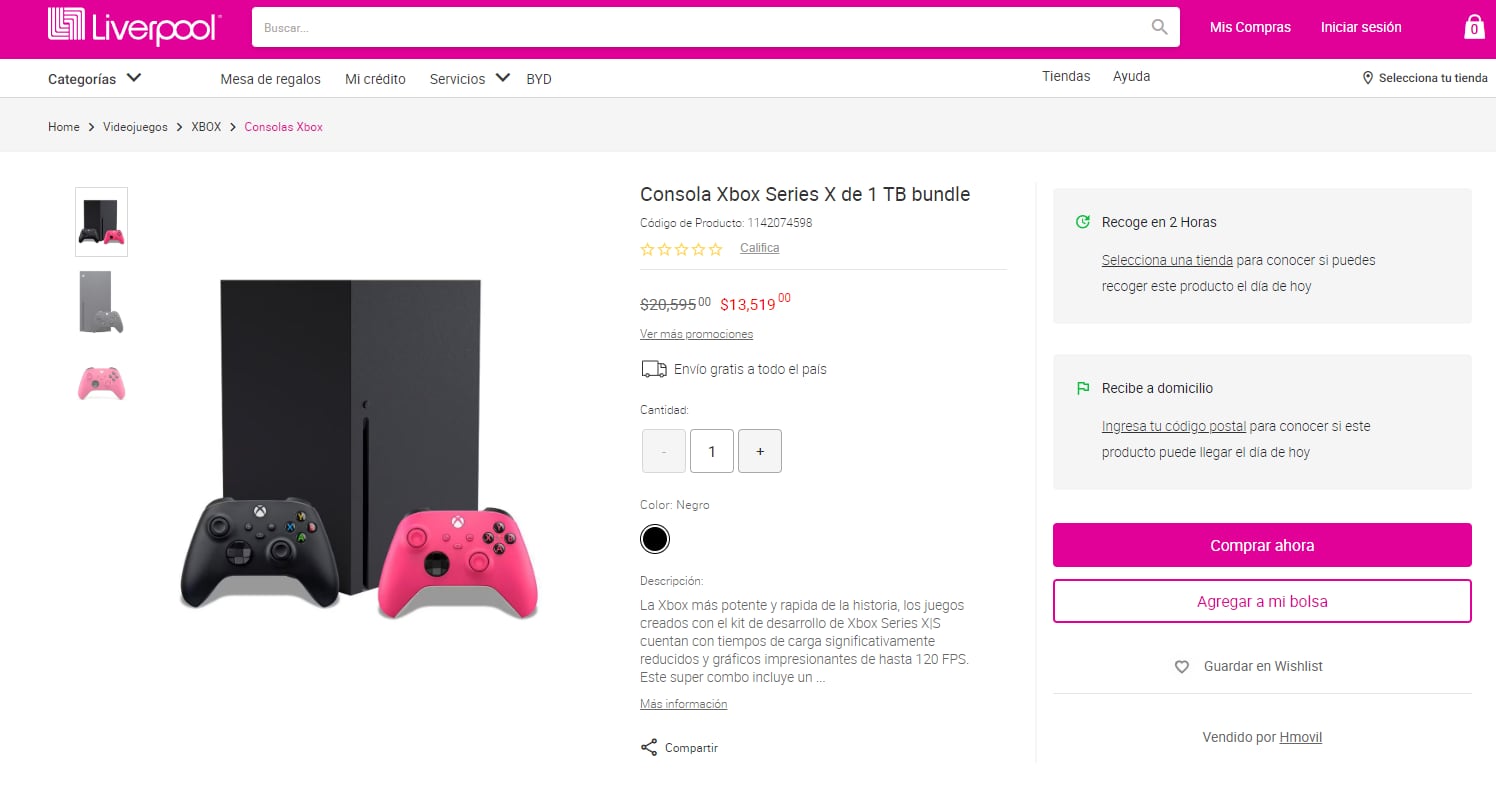1496x794 pixels.
Task: Click Agregar a mi bolsa button
Action: click(1262, 601)
